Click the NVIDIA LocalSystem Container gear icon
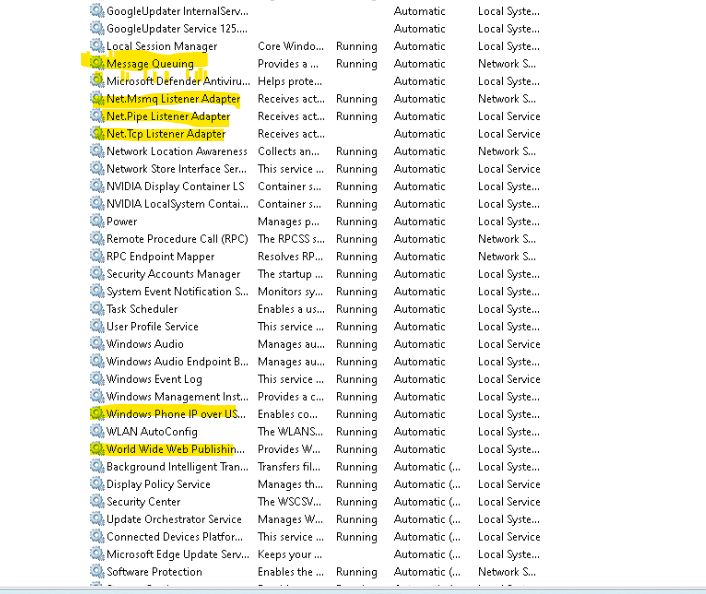The image size is (706, 594). pos(97,203)
